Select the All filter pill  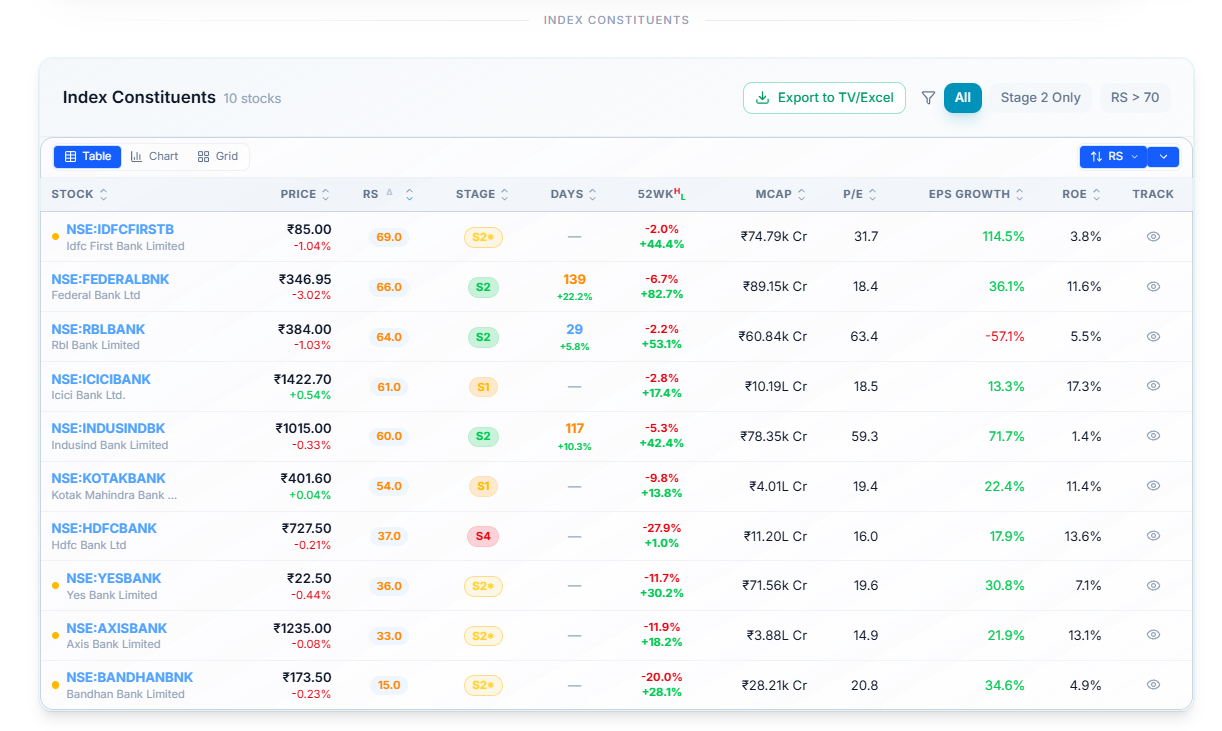click(x=963, y=98)
